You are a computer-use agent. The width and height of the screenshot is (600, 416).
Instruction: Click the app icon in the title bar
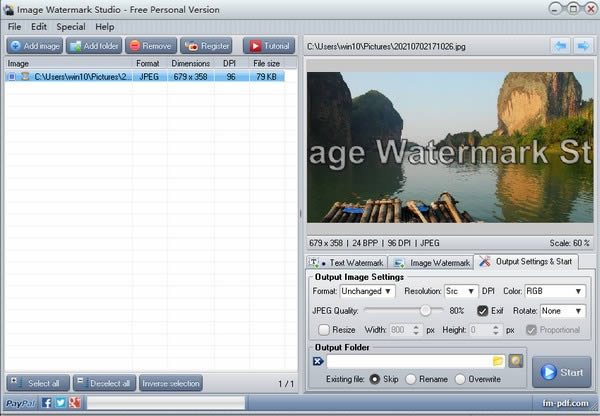[8, 10]
